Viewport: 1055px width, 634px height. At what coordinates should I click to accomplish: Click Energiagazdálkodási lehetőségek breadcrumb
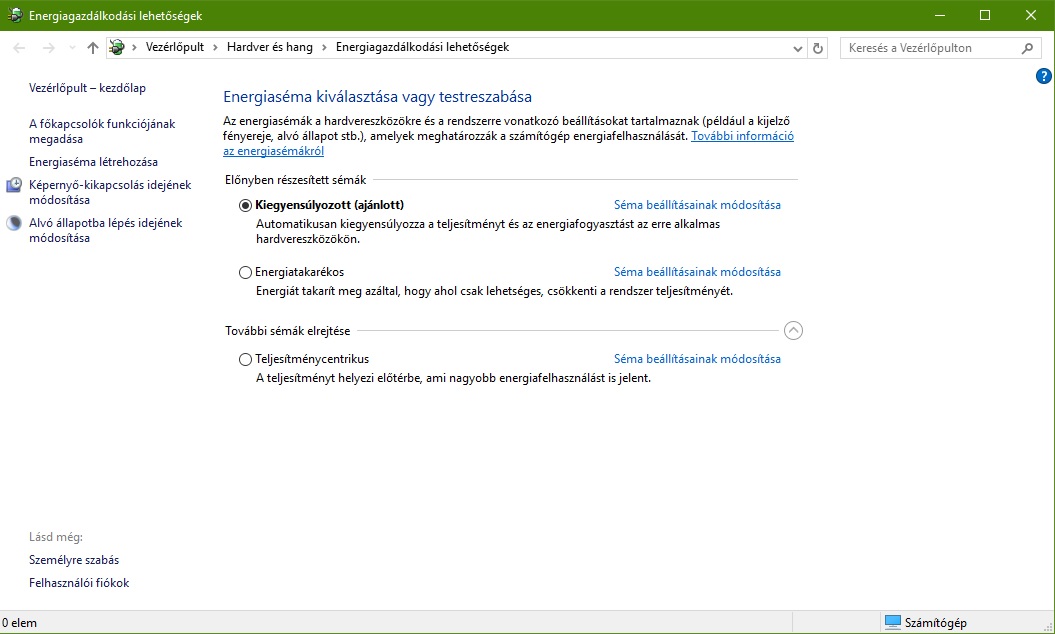click(423, 47)
